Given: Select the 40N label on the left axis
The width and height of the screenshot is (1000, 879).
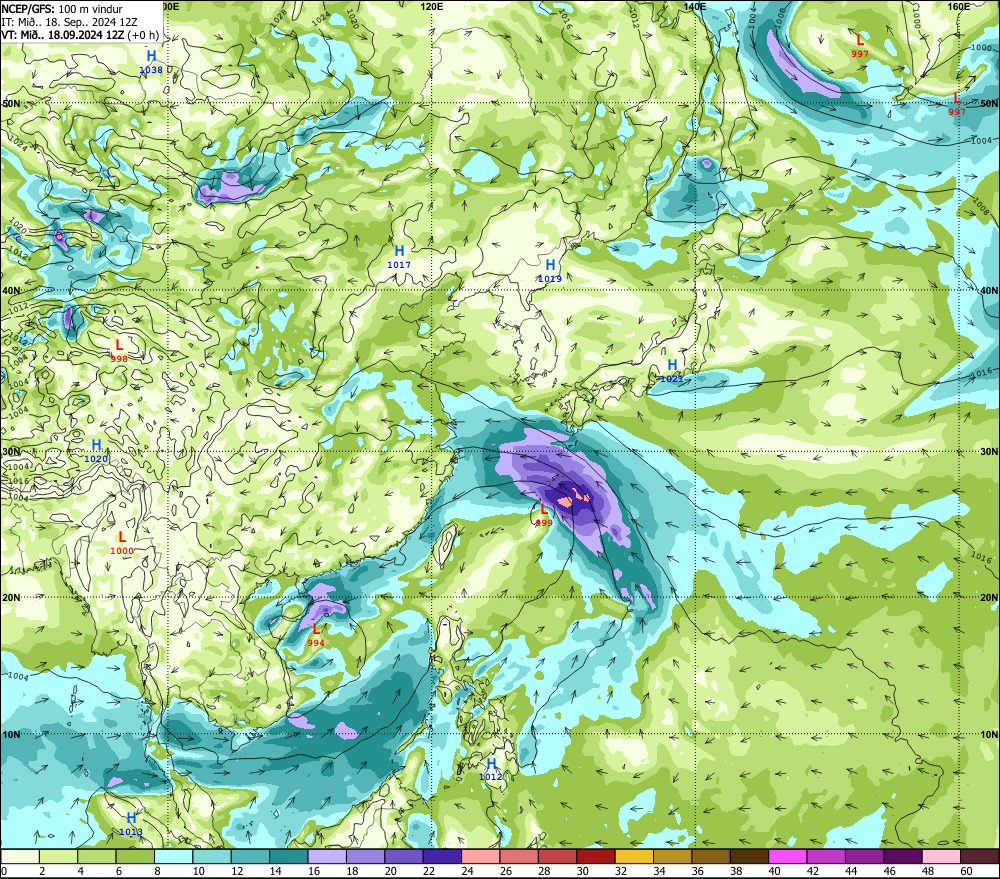Looking at the screenshot, I should tap(11, 290).
